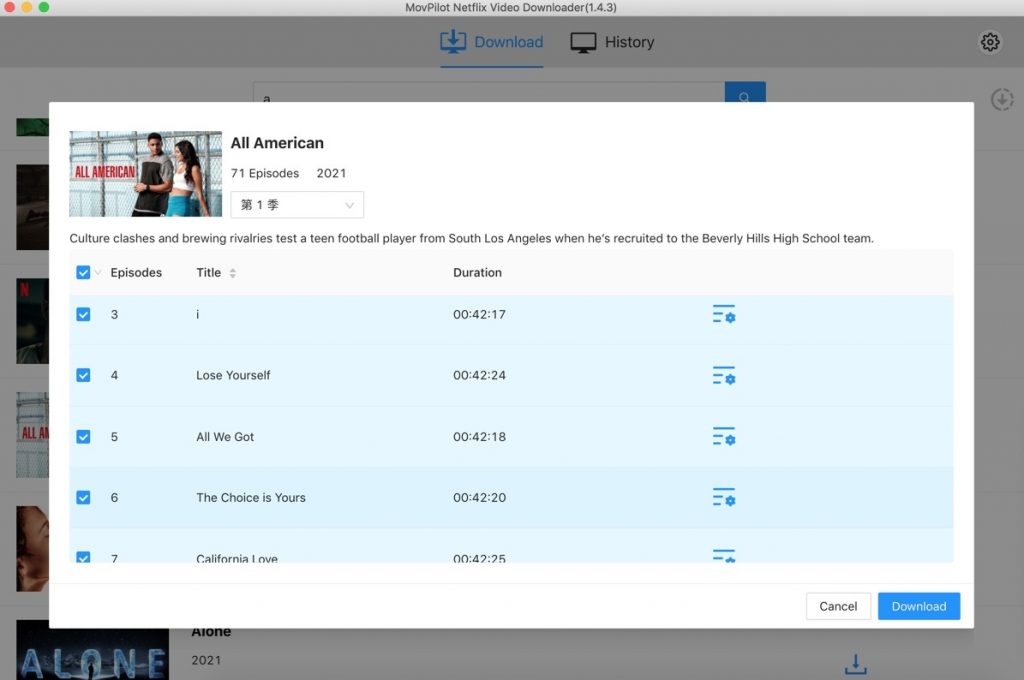Click the search magnifier button
Viewport: 1024px width, 680px height.
click(744, 92)
